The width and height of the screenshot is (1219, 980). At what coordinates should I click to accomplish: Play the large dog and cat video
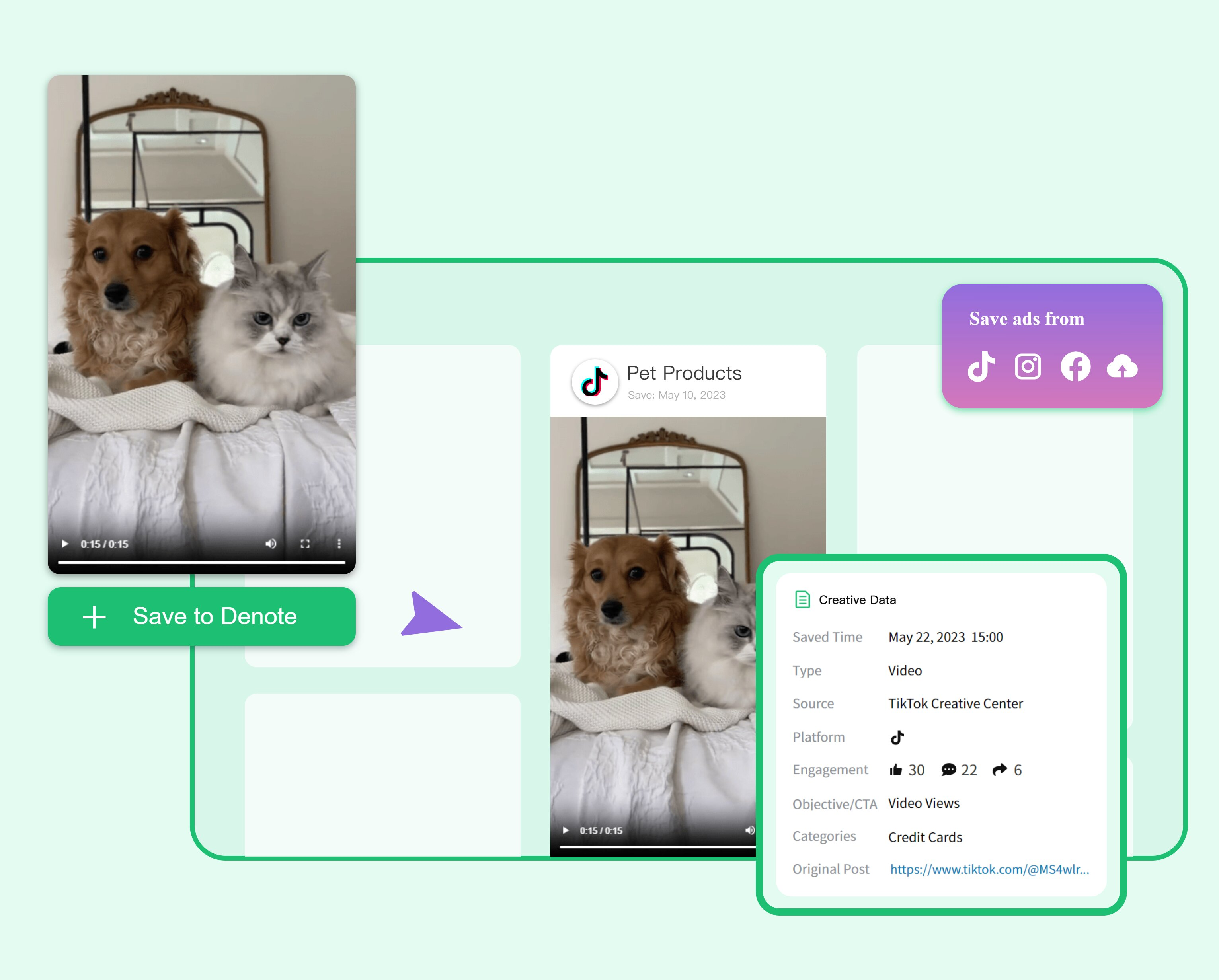(64, 544)
